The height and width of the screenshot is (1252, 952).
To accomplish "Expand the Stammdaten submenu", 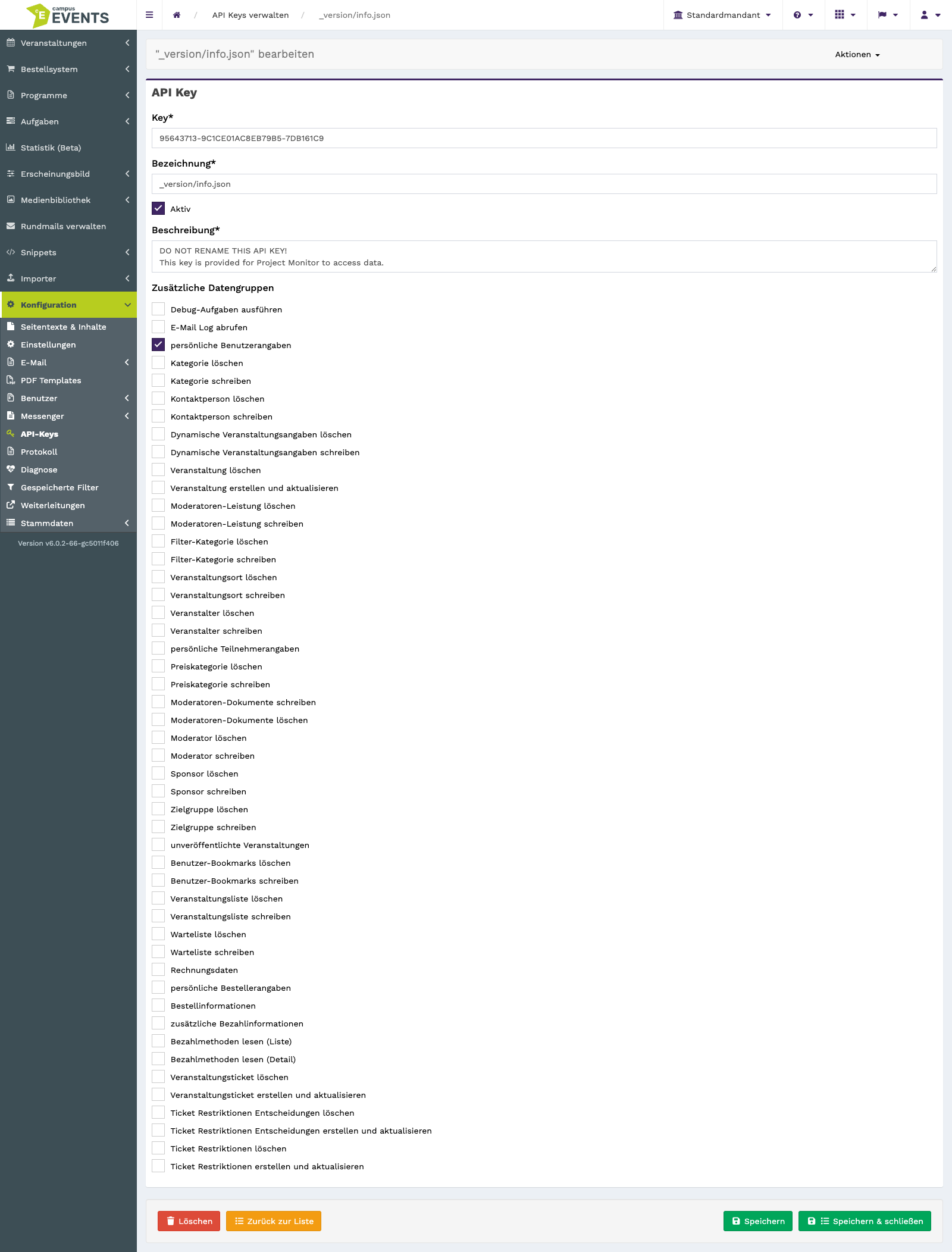I will 68,523.
